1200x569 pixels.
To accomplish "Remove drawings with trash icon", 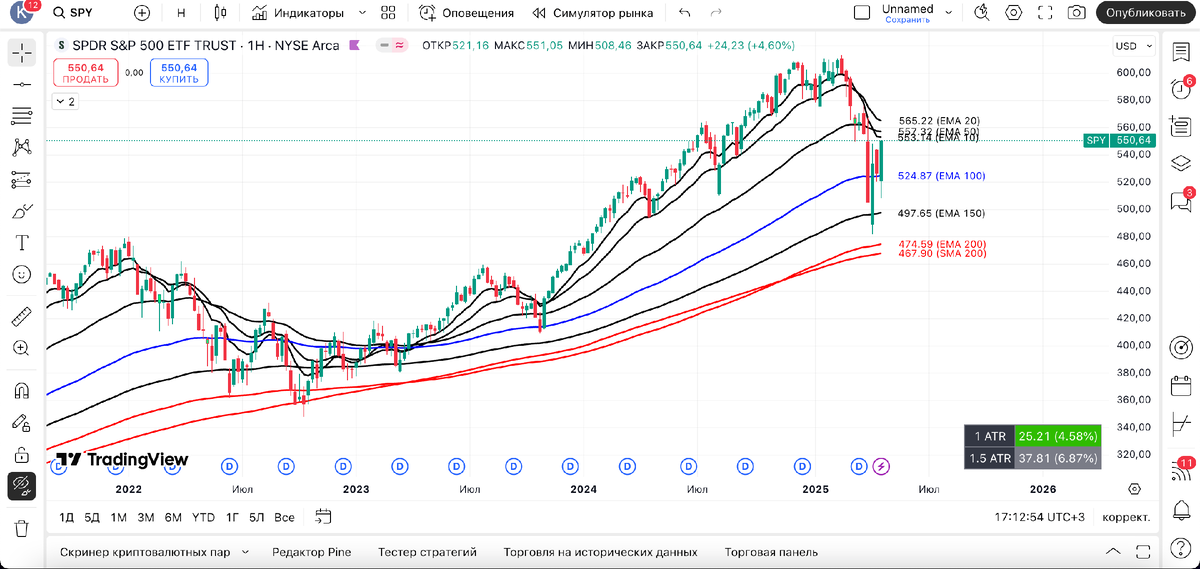I will (22, 529).
